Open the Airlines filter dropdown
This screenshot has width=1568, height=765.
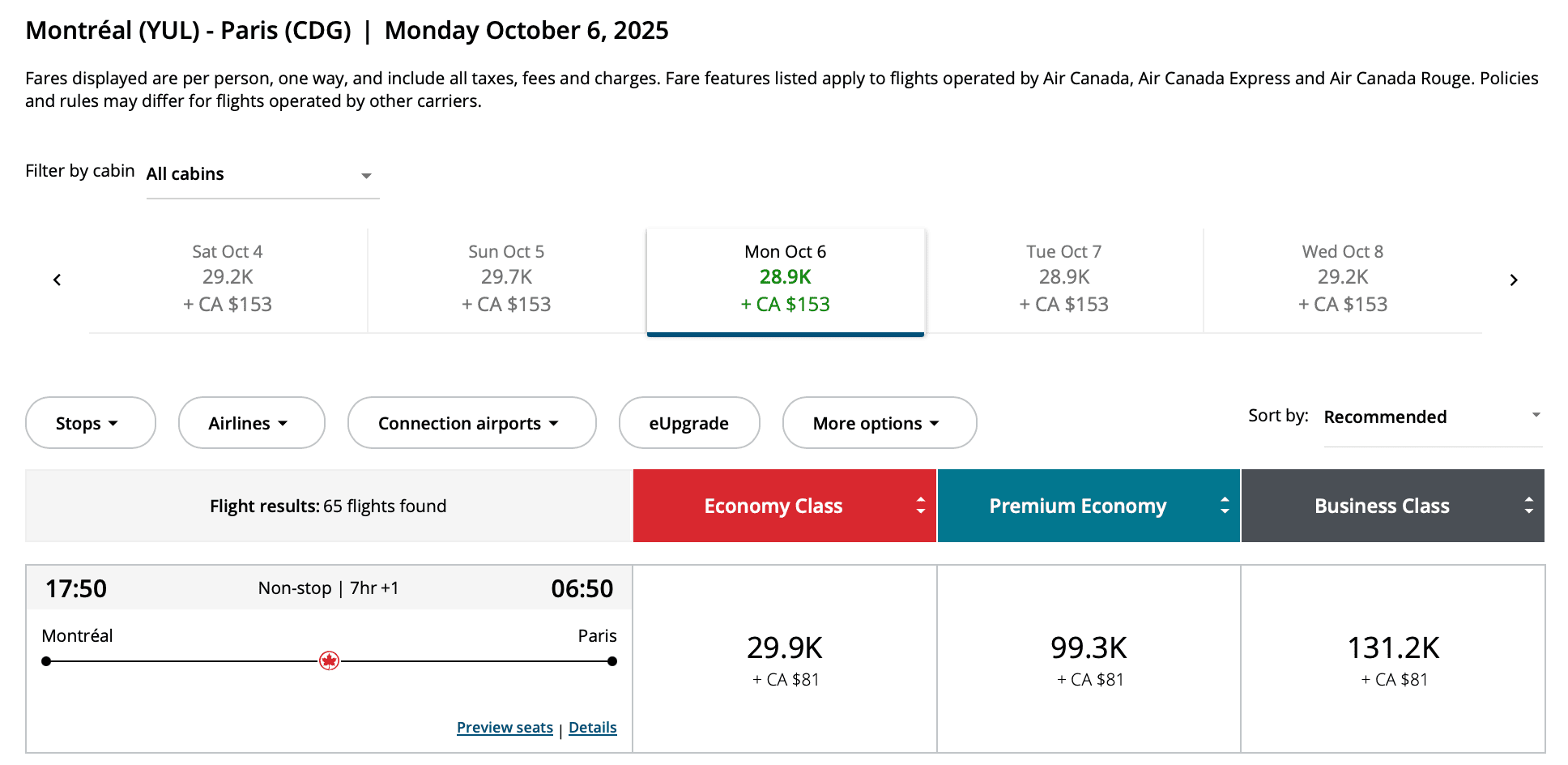click(251, 422)
